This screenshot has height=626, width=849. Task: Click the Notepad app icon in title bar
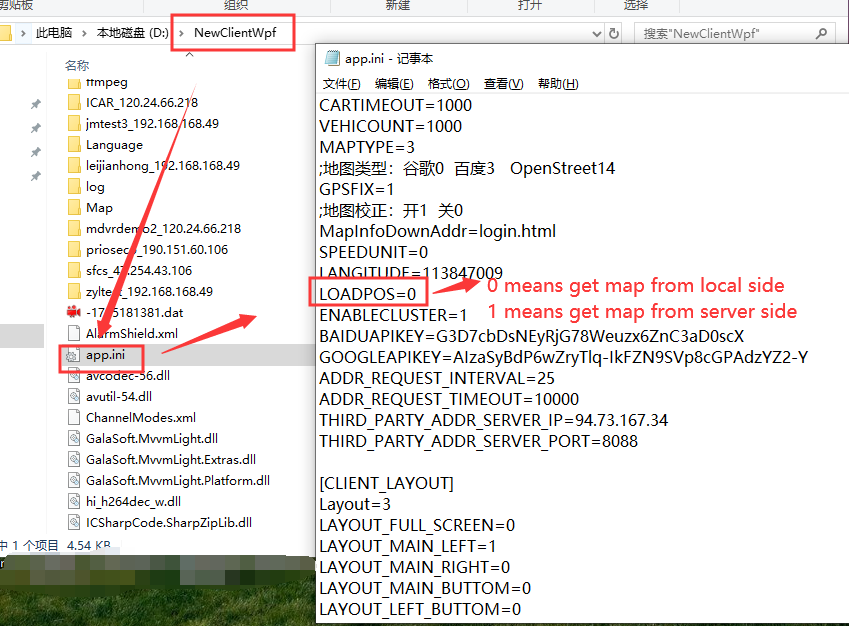(332, 58)
